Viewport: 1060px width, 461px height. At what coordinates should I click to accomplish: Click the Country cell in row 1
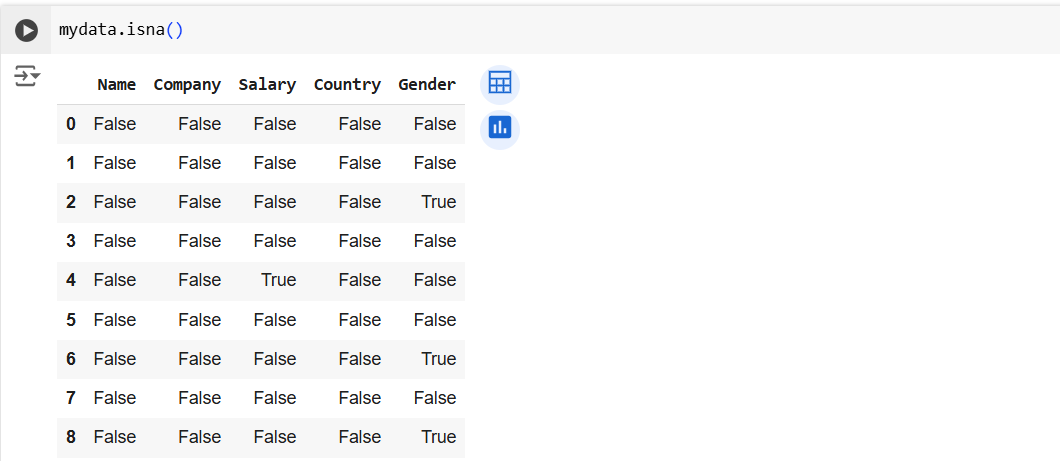[x=359, y=163]
